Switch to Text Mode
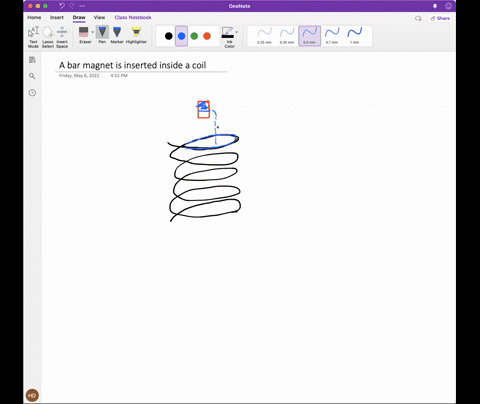 (33, 37)
